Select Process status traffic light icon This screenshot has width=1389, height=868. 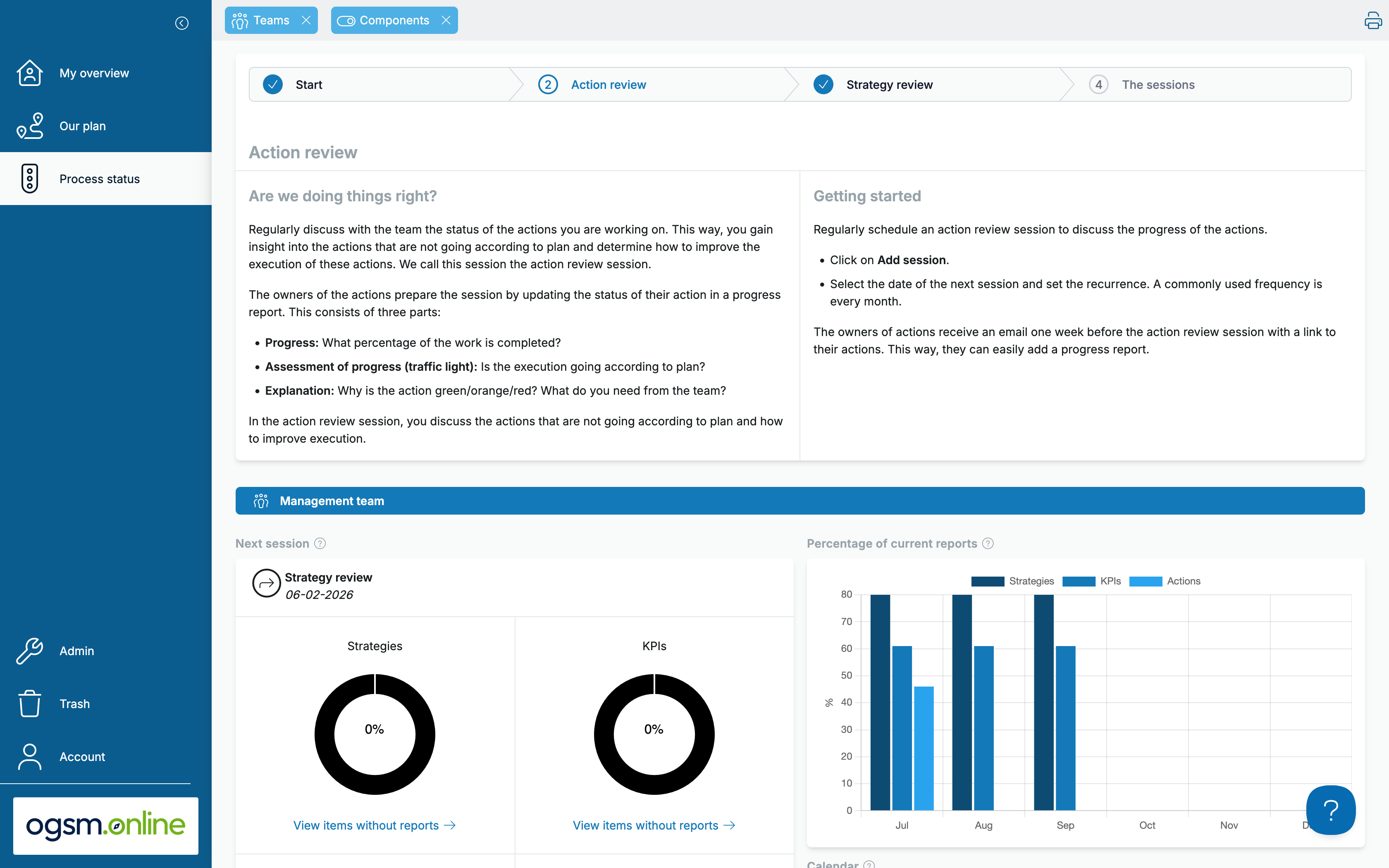pyautogui.click(x=29, y=179)
